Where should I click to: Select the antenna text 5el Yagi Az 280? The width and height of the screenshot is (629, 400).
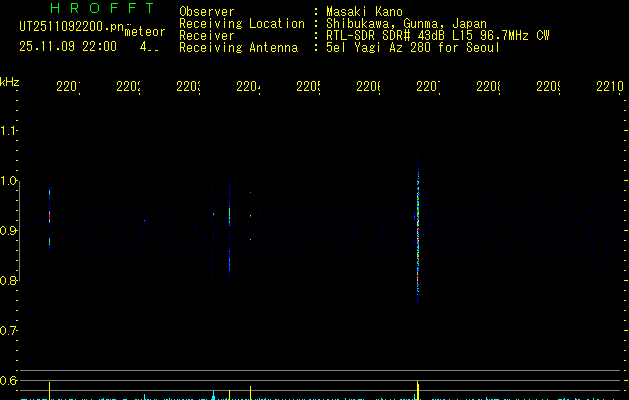378,48
